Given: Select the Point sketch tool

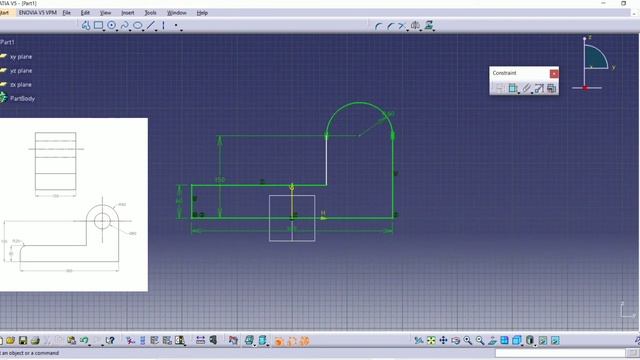Looking at the screenshot, I should coord(176,26).
